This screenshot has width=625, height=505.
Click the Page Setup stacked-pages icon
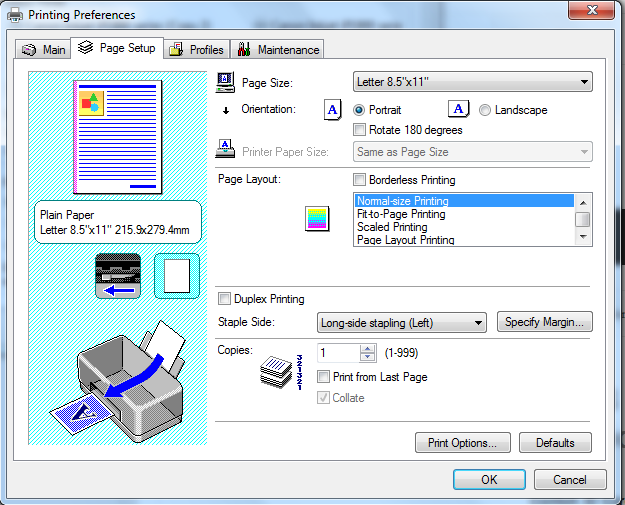tap(86, 47)
